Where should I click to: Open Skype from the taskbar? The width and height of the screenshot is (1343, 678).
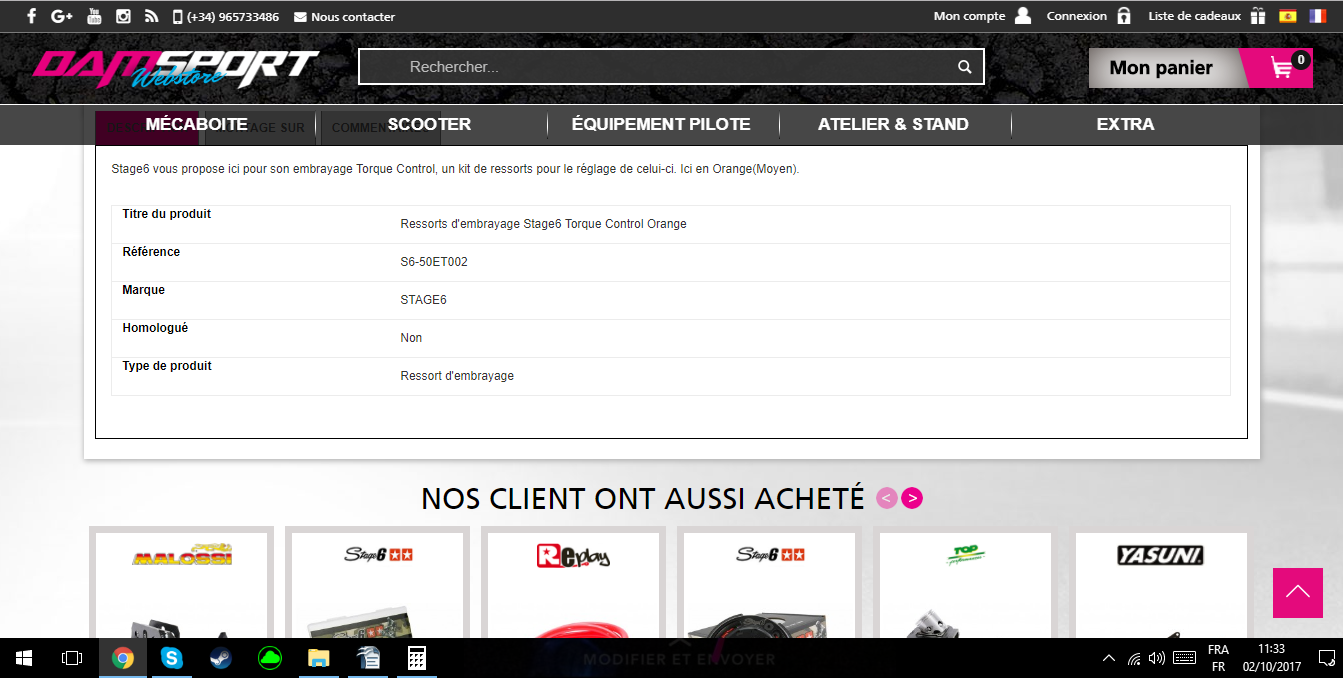(172, 658)
